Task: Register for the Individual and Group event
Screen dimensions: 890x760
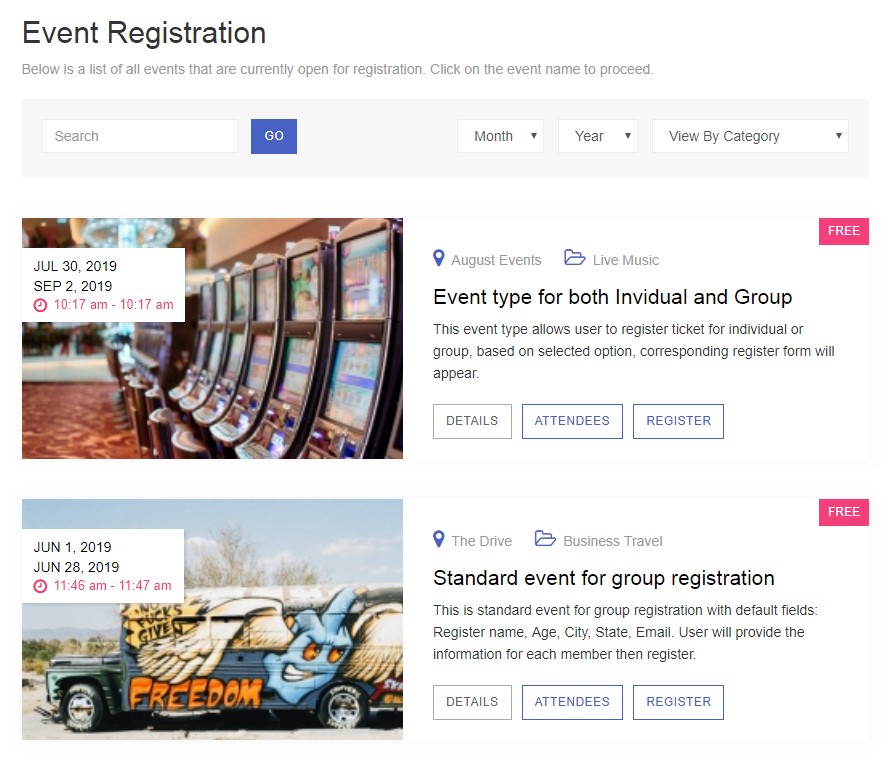Action: click(678, 421)
